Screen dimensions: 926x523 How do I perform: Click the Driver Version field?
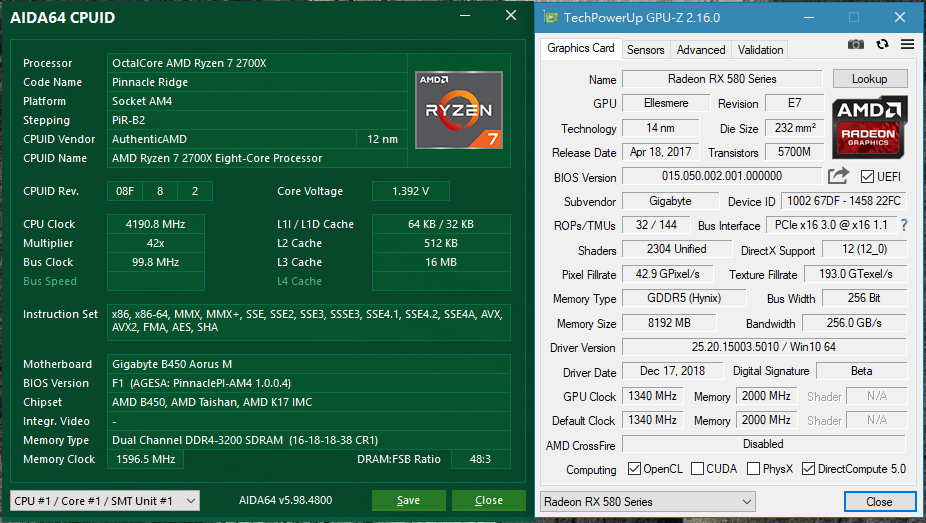(764, 347)
